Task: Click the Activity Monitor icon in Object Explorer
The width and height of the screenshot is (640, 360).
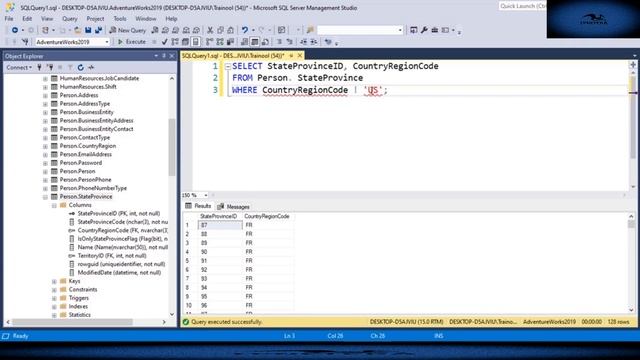Action: 91,67
